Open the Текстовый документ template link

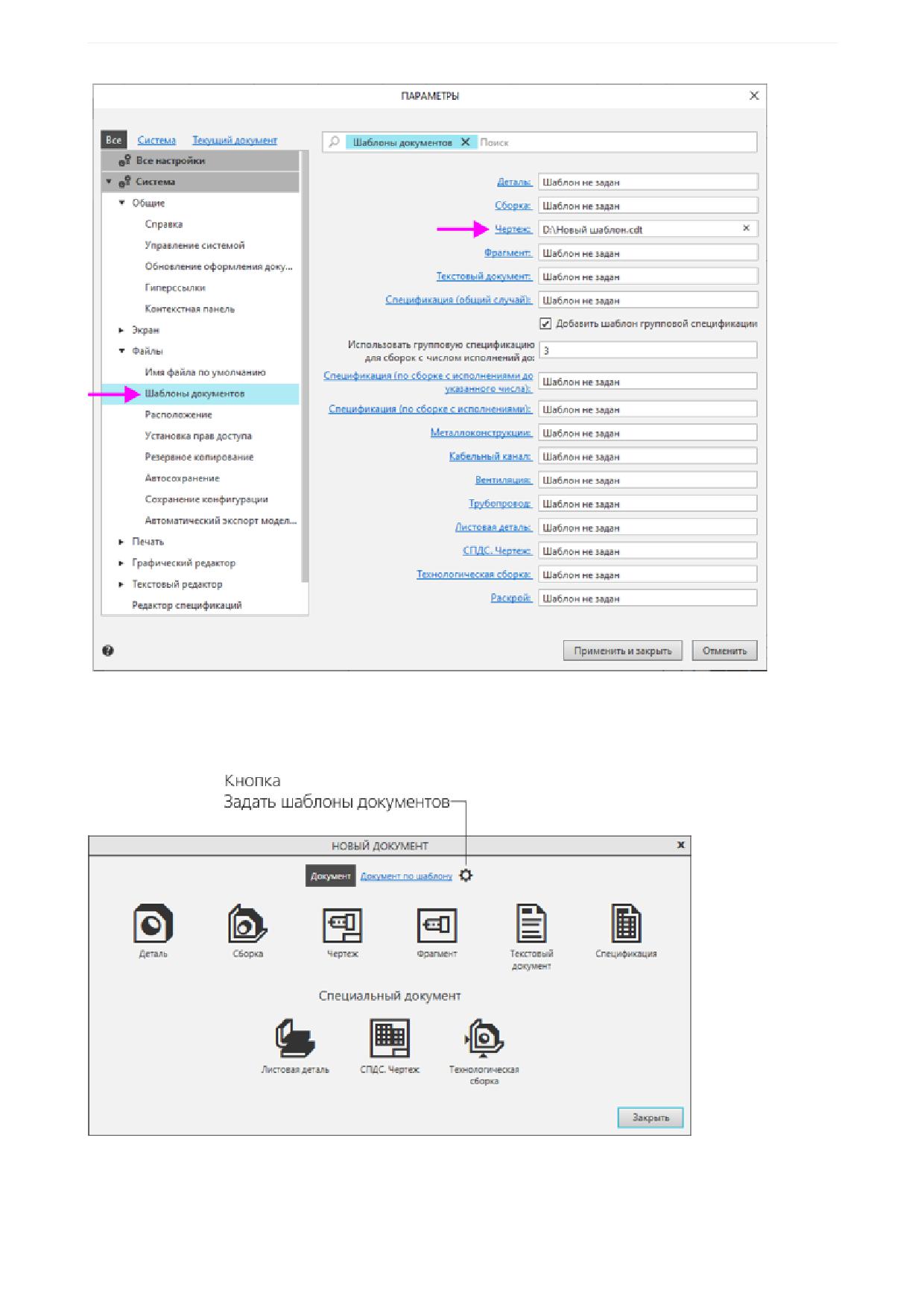pyautogui.click(x=484, y=276)
